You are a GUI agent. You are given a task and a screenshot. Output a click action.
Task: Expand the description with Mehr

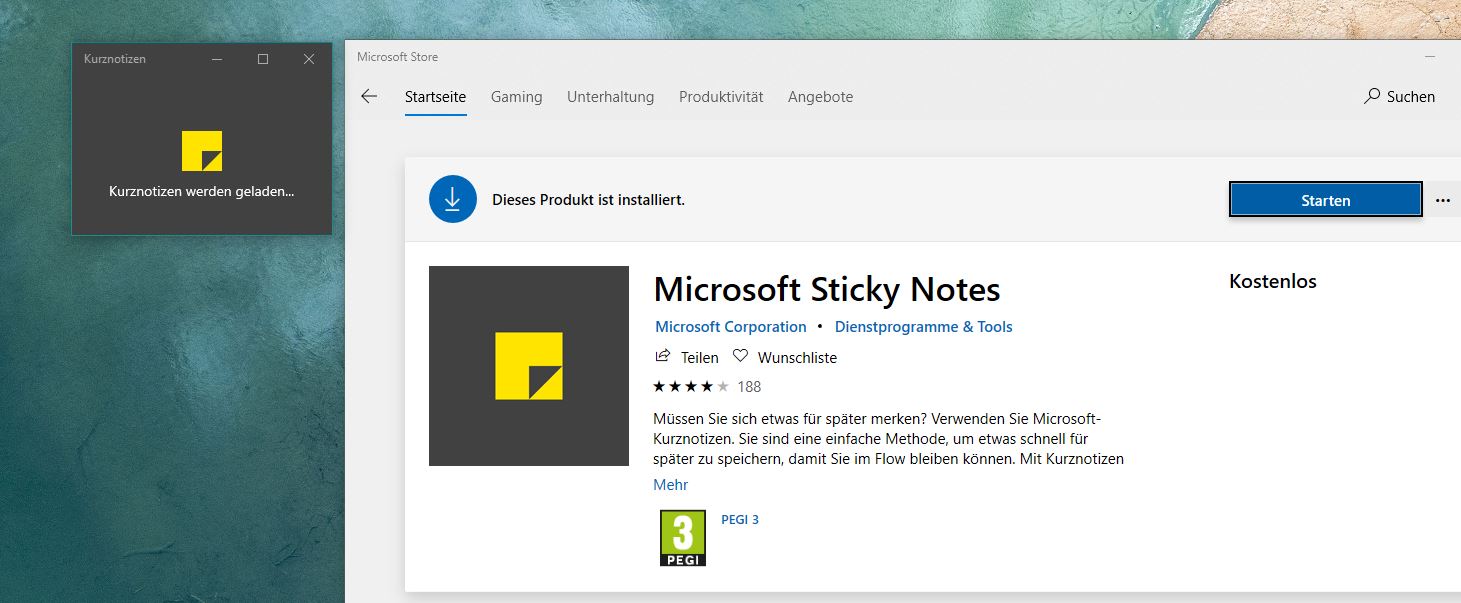670,485
